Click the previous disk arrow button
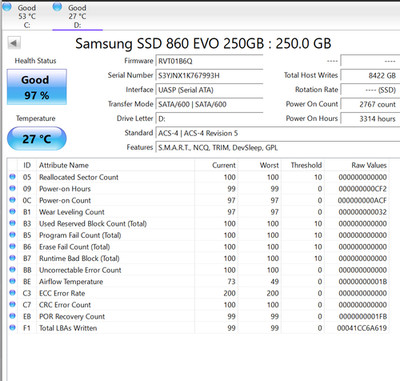 pyautogui.click(x=14, y=43)
